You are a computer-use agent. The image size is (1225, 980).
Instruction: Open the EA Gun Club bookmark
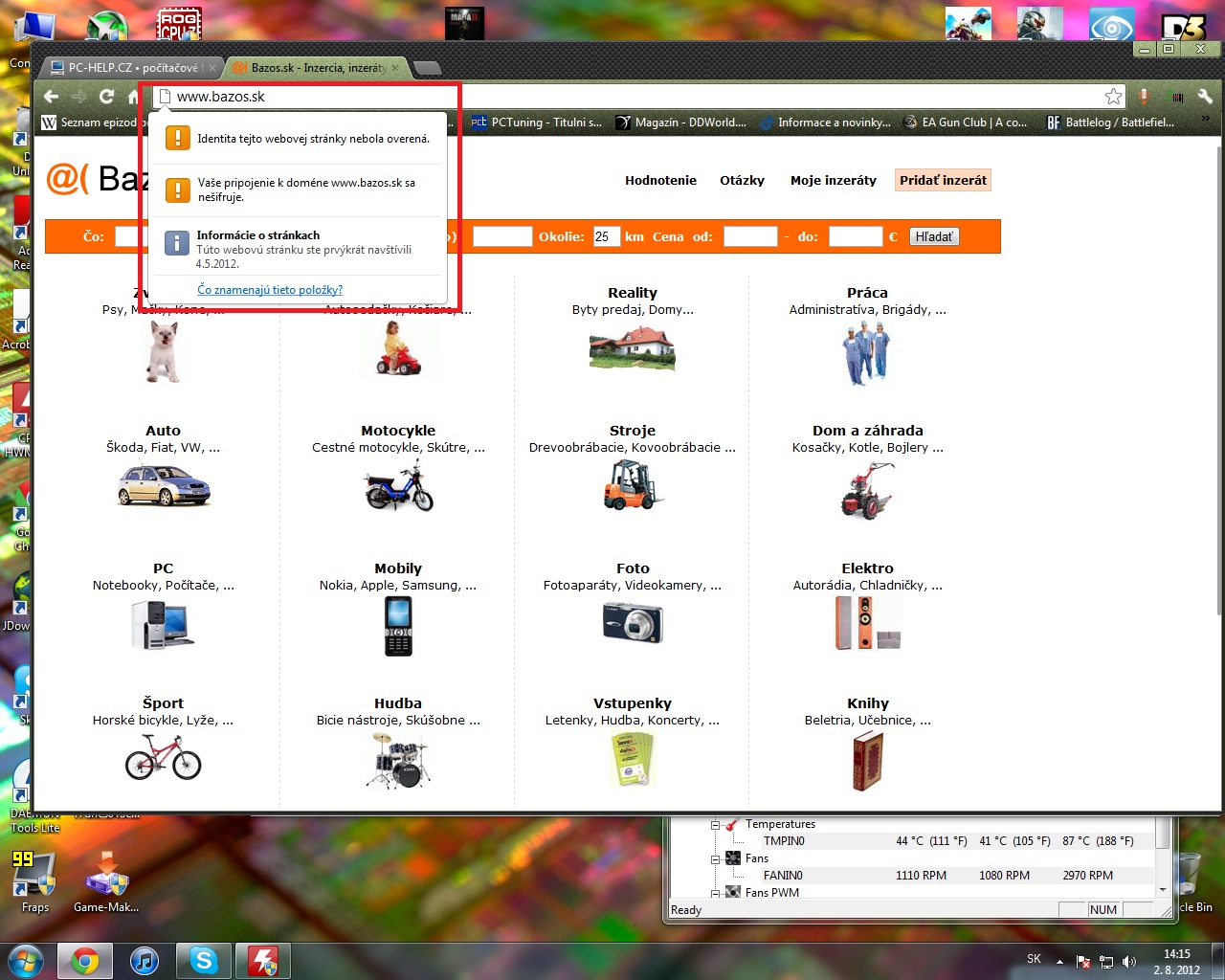click(x=966, y=122)
